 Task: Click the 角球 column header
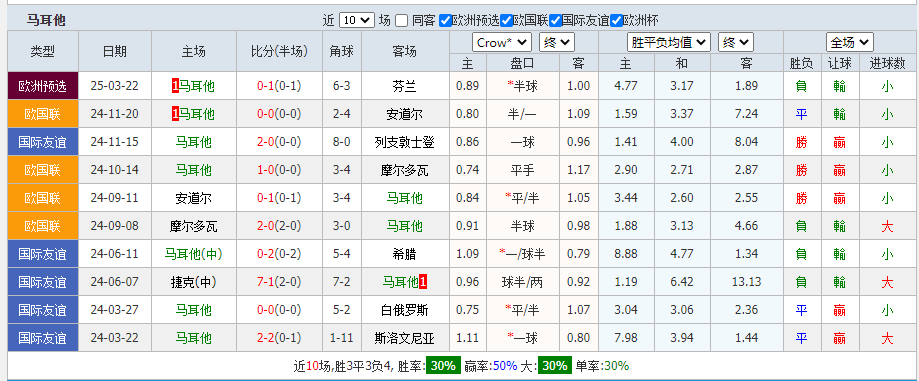(x=342, y=52)
